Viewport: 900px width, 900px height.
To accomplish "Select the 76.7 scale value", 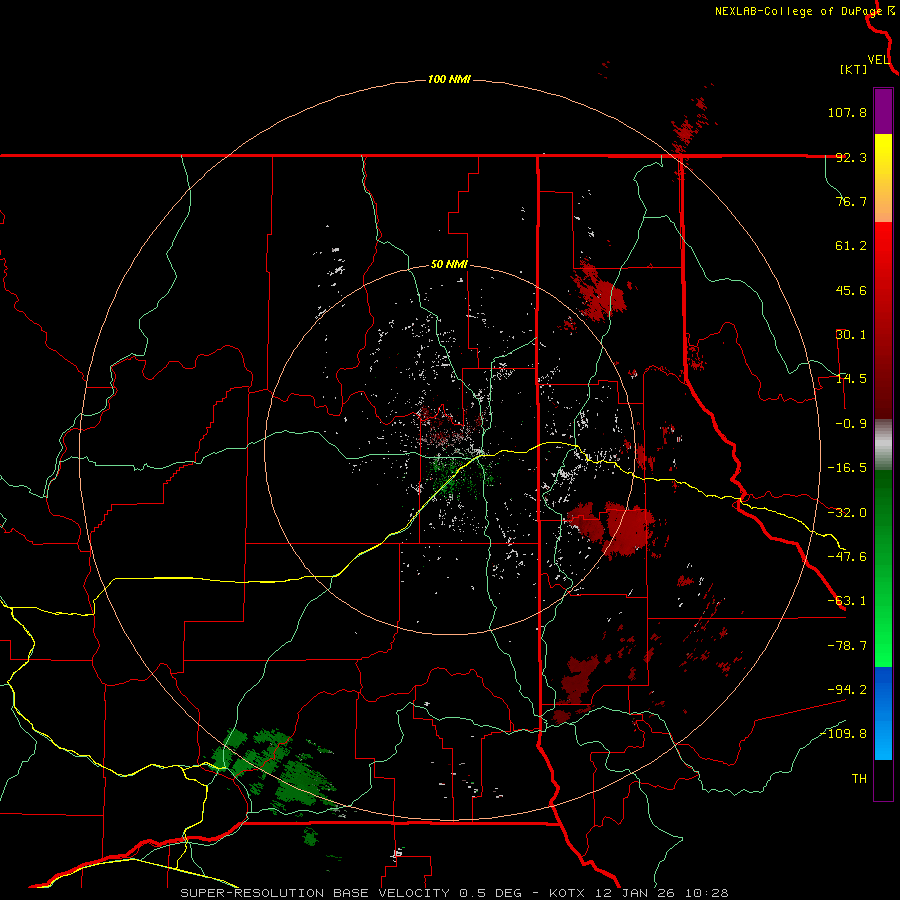I will tap(851, 201).
